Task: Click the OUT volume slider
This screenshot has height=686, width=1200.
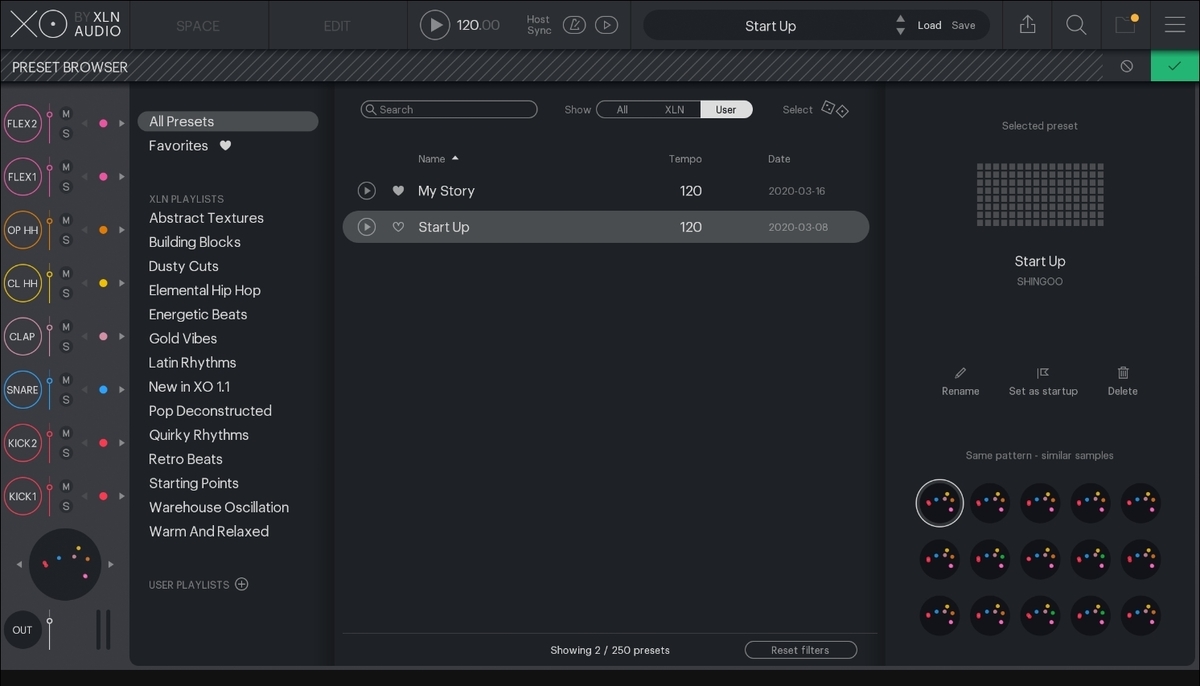Action: [x=49, y=630]
